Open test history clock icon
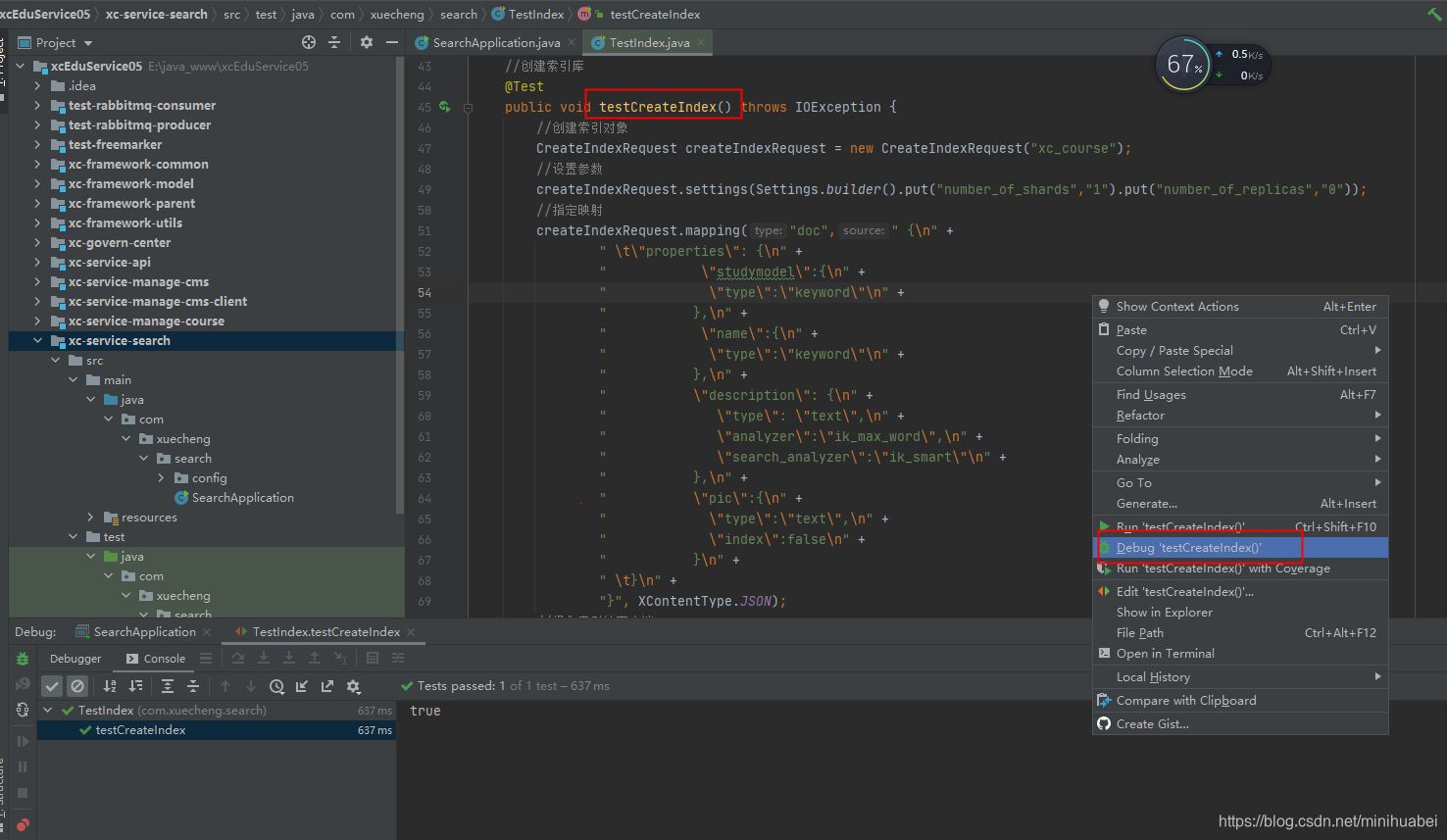 (x=276, y=686)
